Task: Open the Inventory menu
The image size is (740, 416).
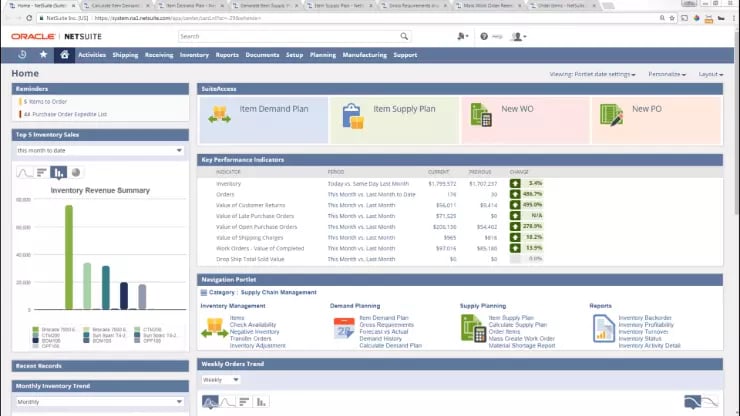Action: tap(194, 55)
